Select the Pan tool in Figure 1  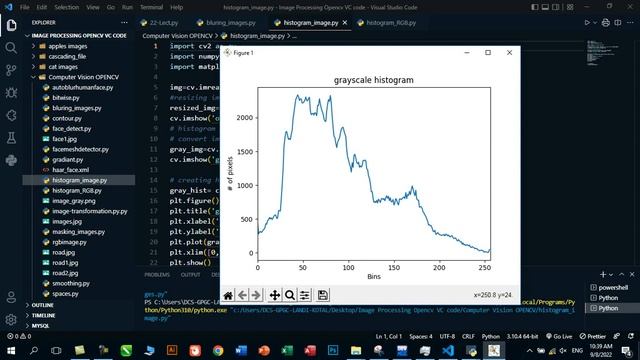point(275,295)
